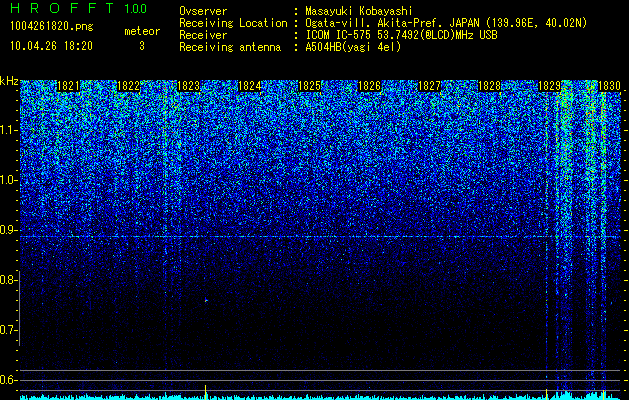Click the bright meteor echo dot near 0.76 kHz

point(206,300)
